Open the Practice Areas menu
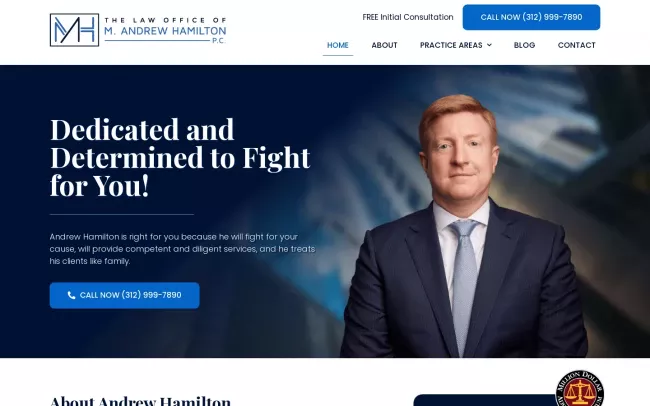Image resolution: width=650 pixels, height=406 pixels. (x=456, y=45)
